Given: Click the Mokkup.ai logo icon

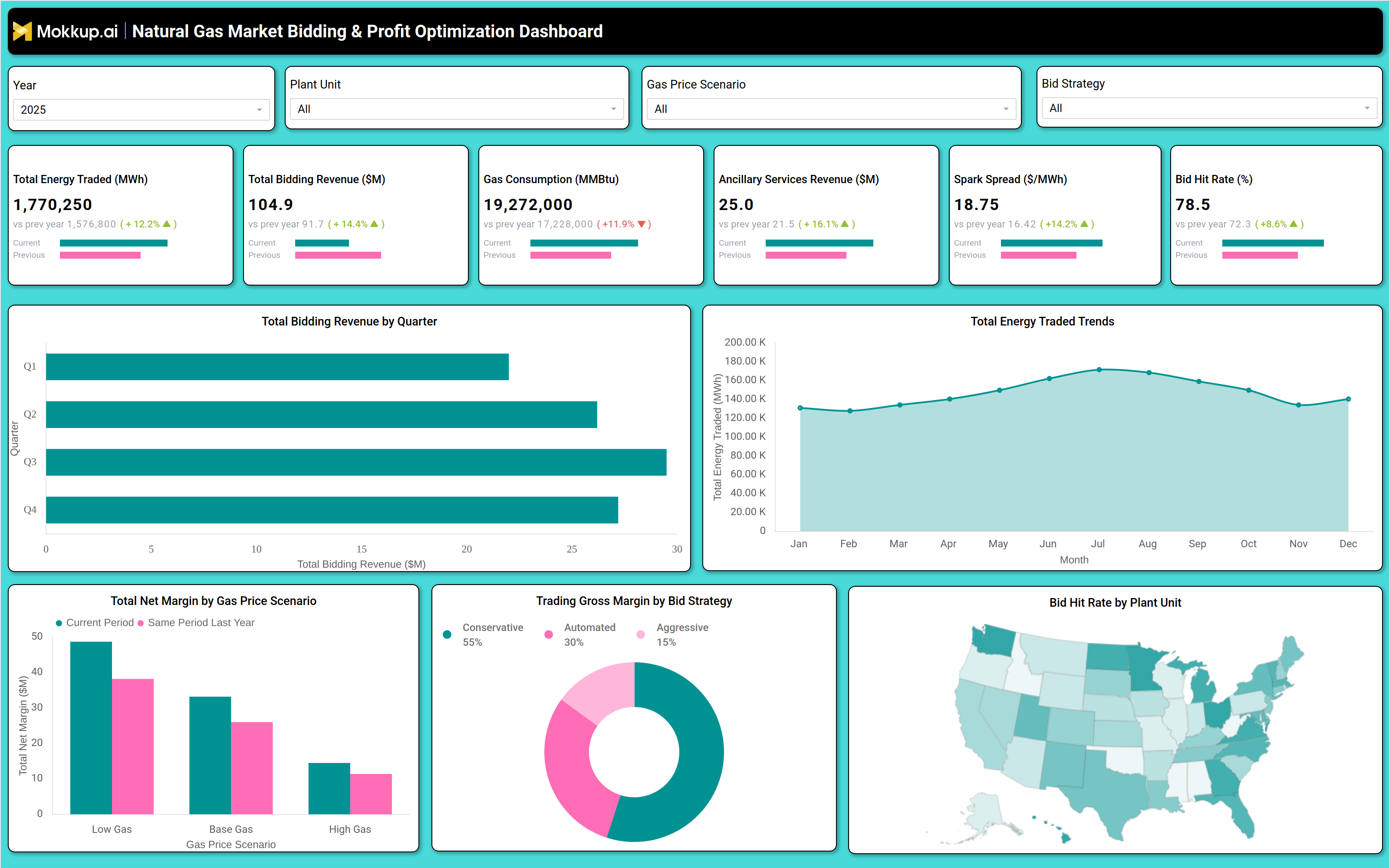Looking at the screenshot, I should coord(23,31).
